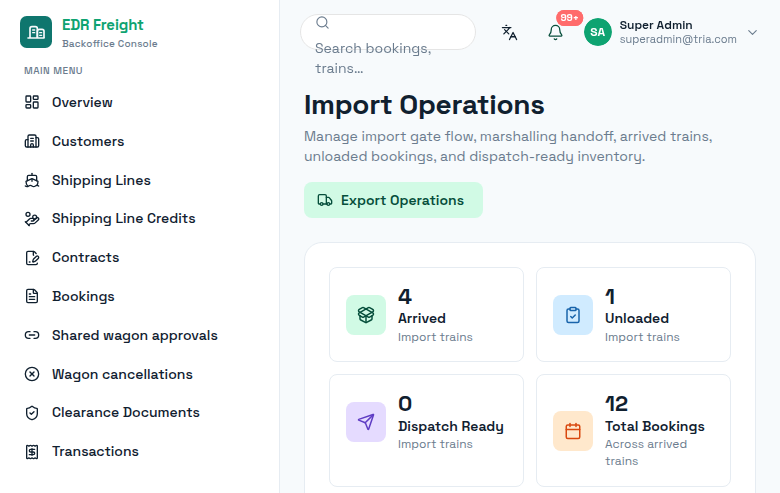Click the 99+ notification badge
This screenshot has height=493, width=780.
point(569,18)
